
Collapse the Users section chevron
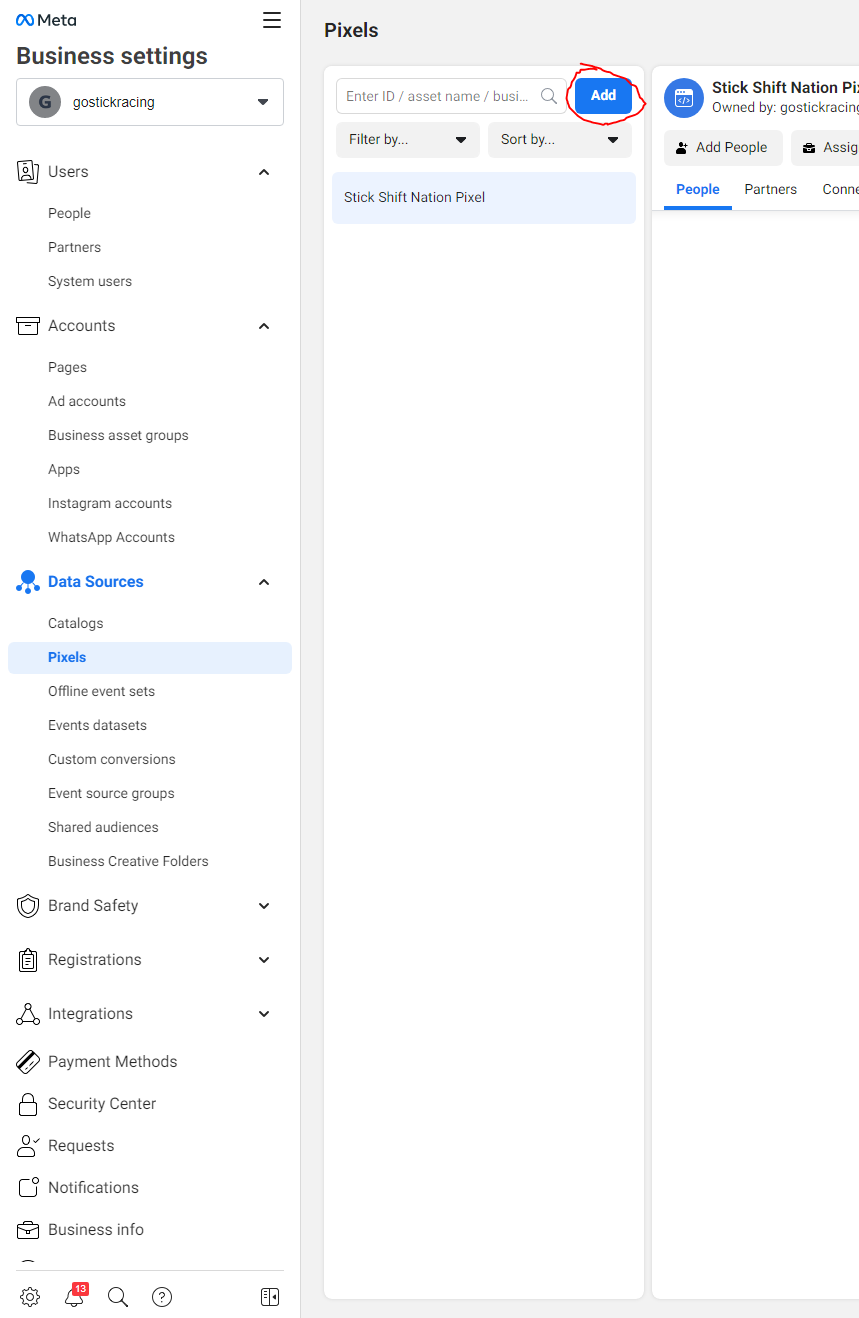[x=264, y=172]
